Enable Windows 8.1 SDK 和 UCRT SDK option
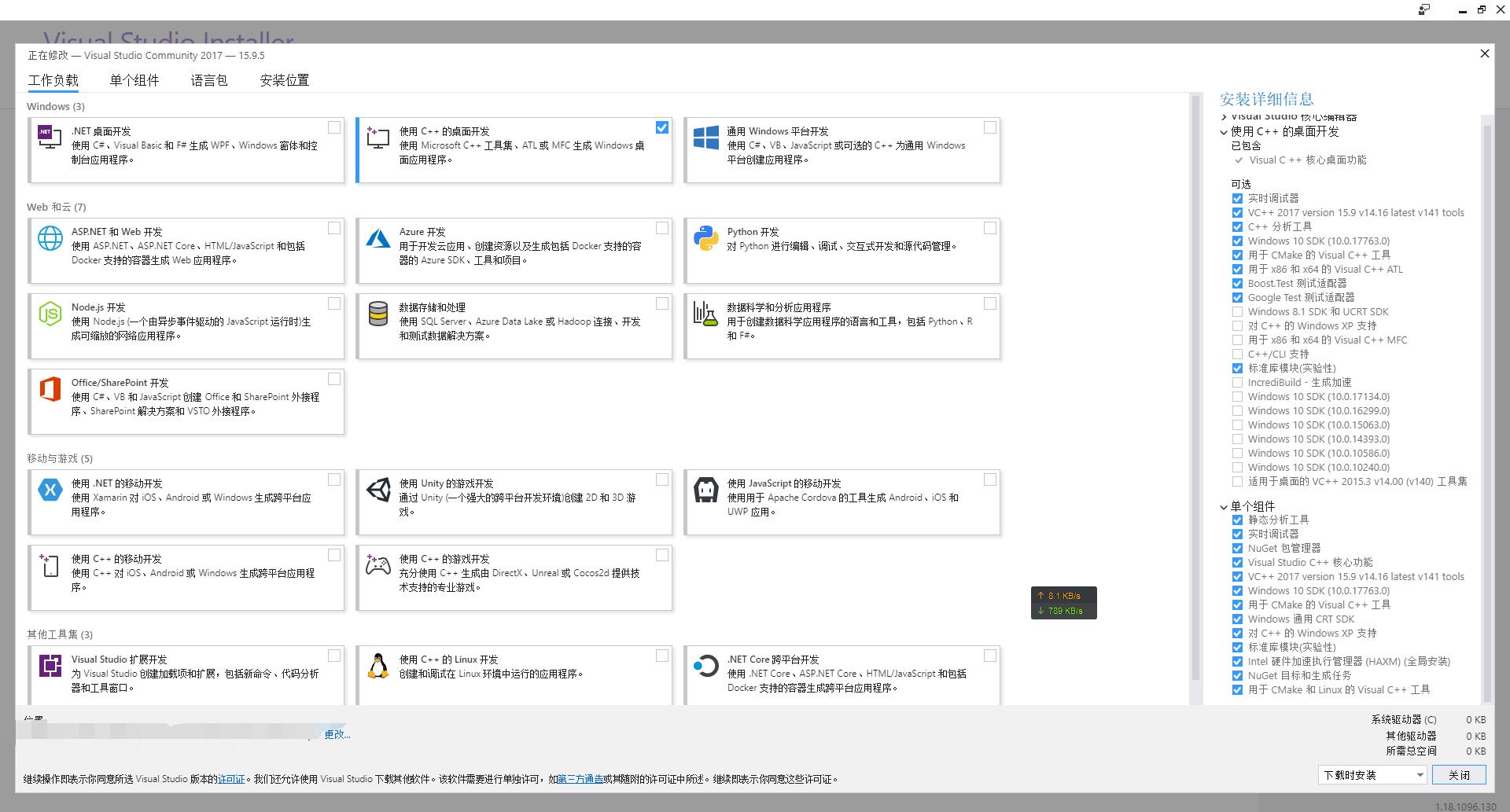This screenshot has height=812, width=1510. click(x=1237, y=312)
